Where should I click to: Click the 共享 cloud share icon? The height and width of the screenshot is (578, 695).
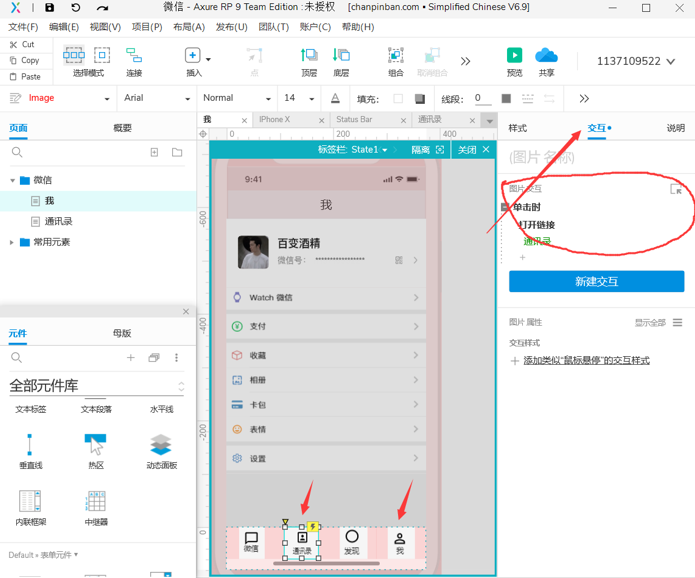547,55
